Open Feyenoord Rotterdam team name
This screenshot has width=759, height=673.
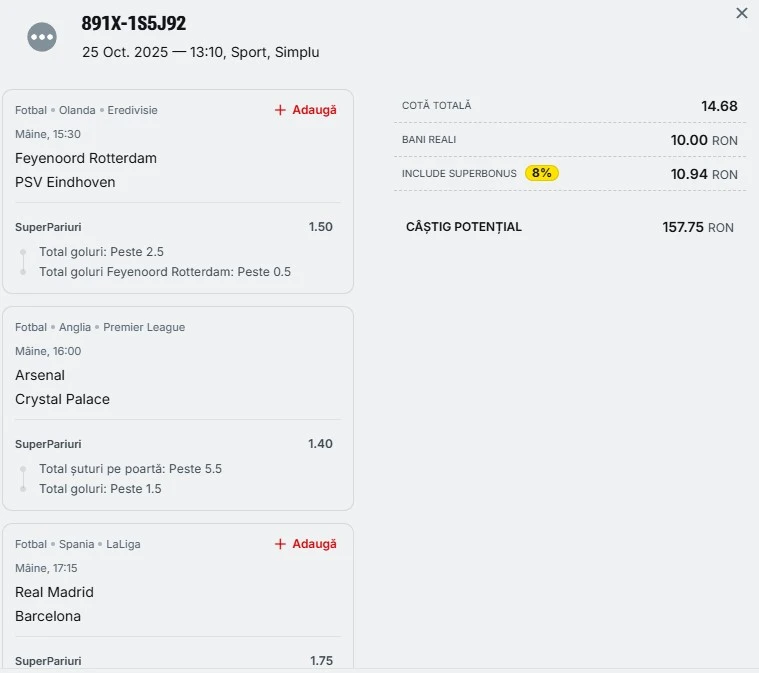pos(86,158)
